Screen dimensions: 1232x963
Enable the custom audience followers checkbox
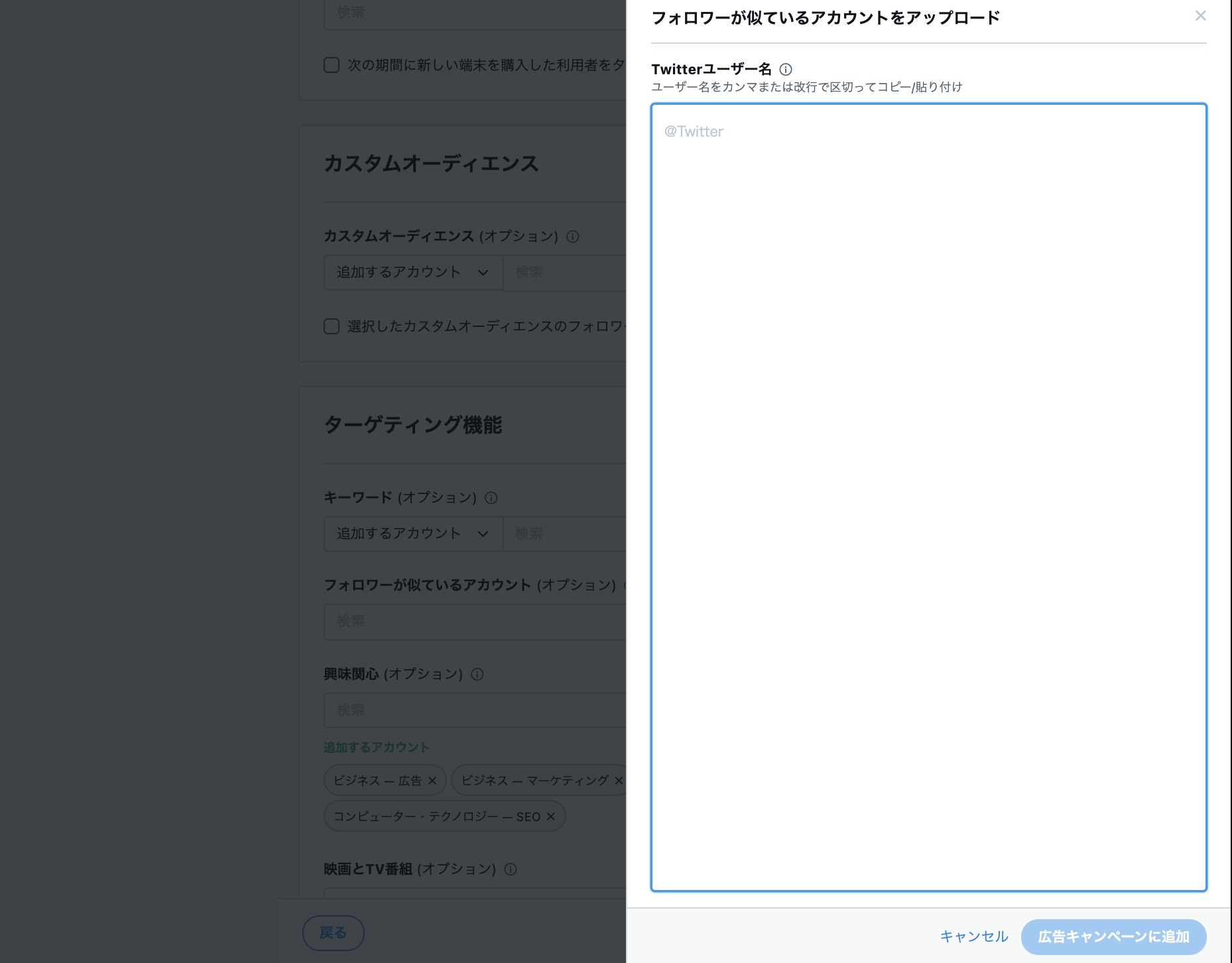(332, 326)
